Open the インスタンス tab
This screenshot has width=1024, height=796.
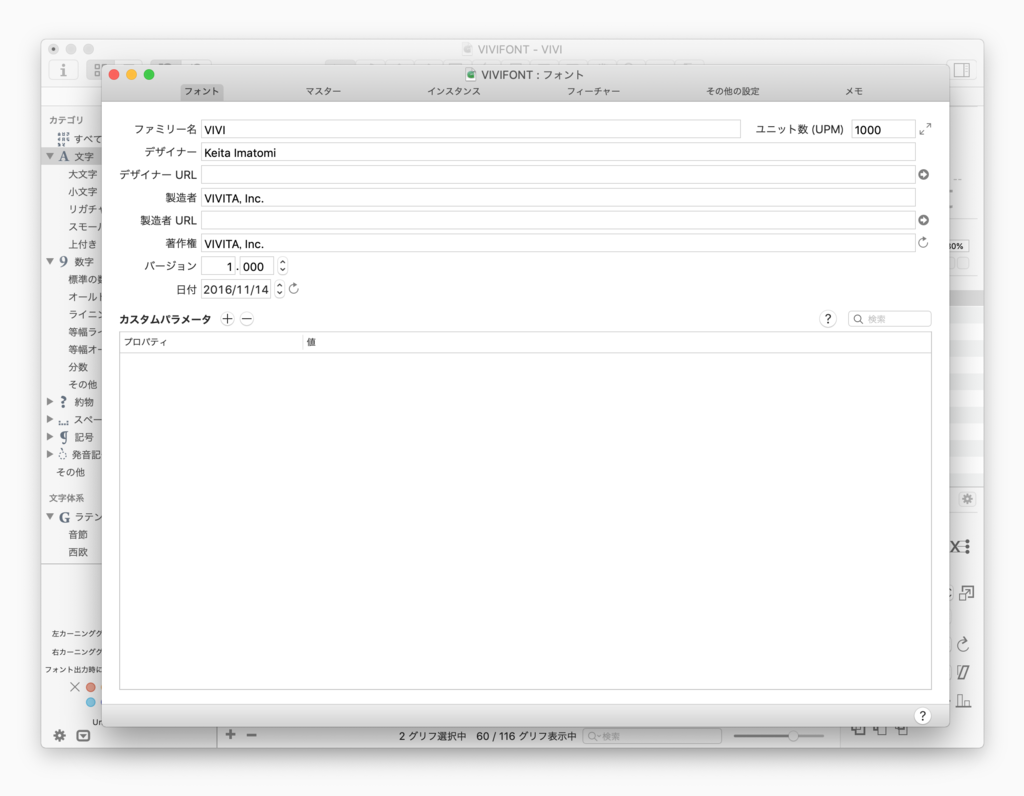[x=454, y=91]
